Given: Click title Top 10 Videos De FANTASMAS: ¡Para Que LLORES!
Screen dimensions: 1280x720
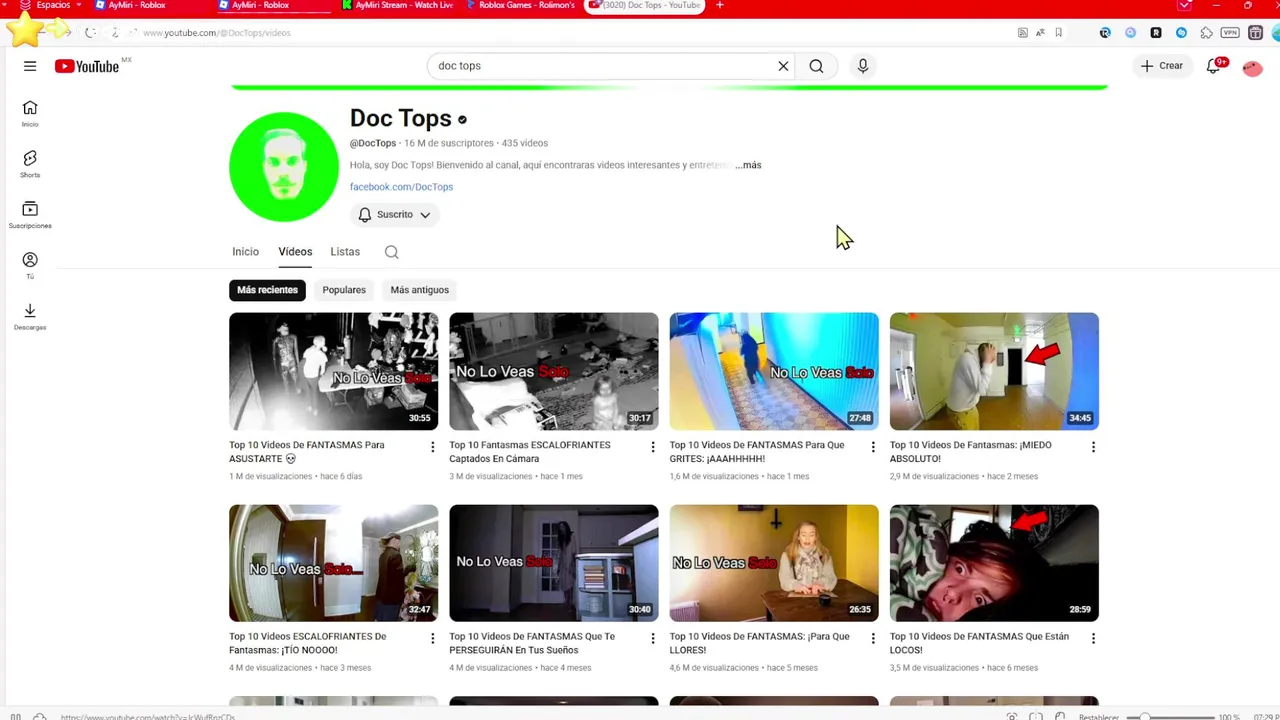Looking at the screenshot, I should click(x=759, y=643).
